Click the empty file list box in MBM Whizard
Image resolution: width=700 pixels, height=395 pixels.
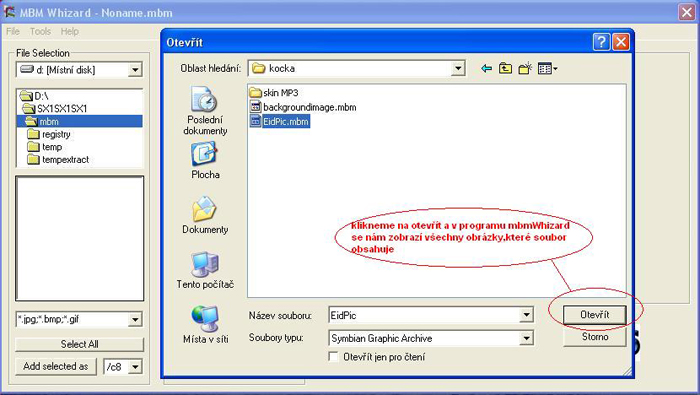(x=79, y=238)
